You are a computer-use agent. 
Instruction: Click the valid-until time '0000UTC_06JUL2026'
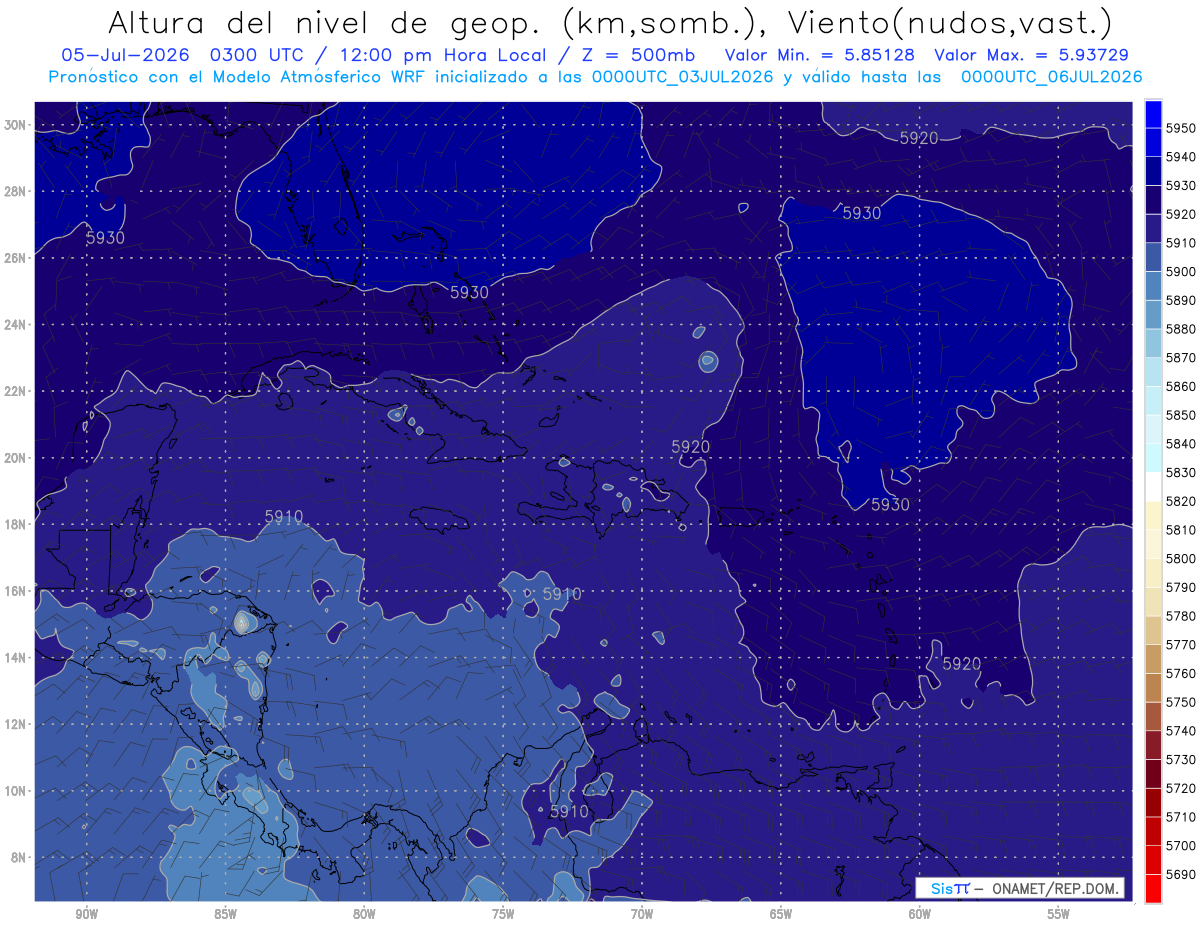1051,76
